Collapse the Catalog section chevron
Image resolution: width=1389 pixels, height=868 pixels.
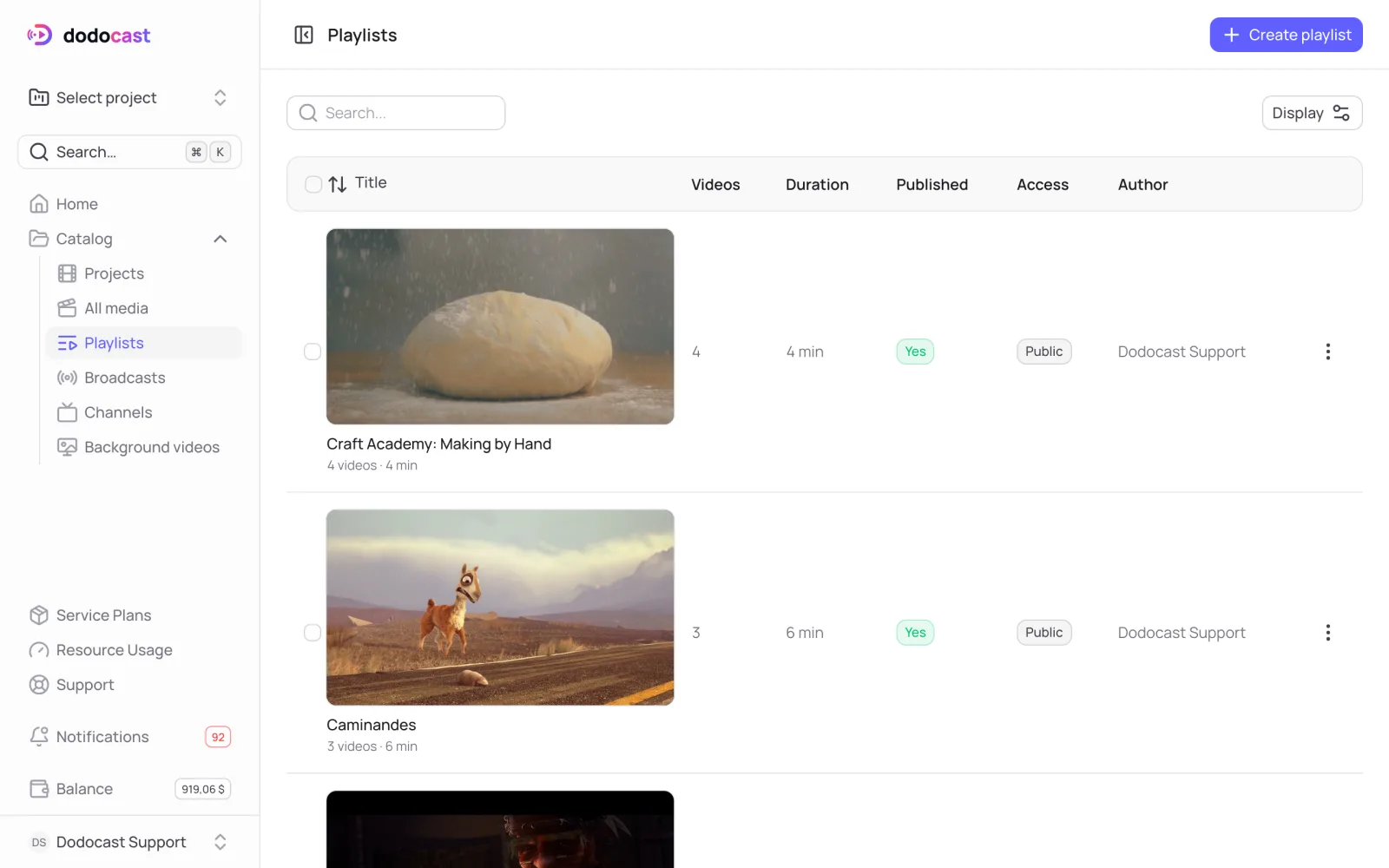221,239
